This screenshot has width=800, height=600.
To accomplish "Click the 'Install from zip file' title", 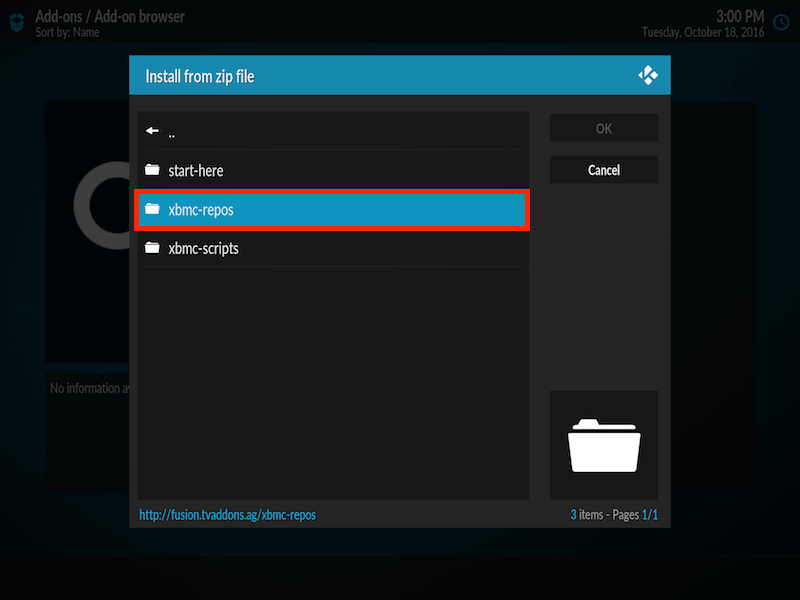I will pos(200,77).
